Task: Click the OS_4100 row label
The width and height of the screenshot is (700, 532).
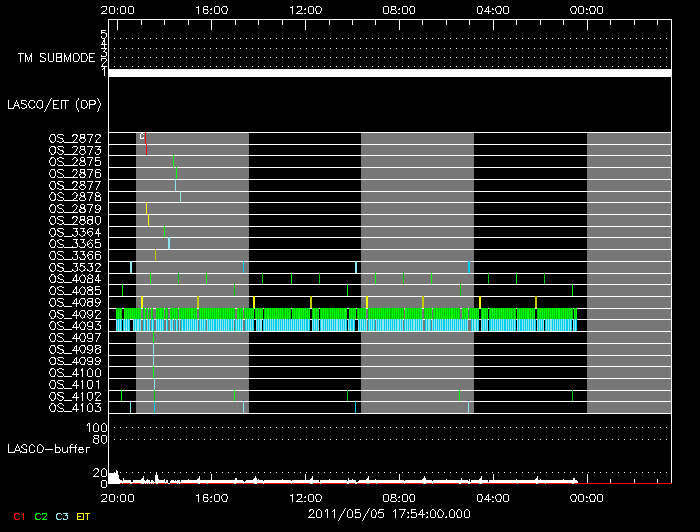Action: [x=75, y=373]
